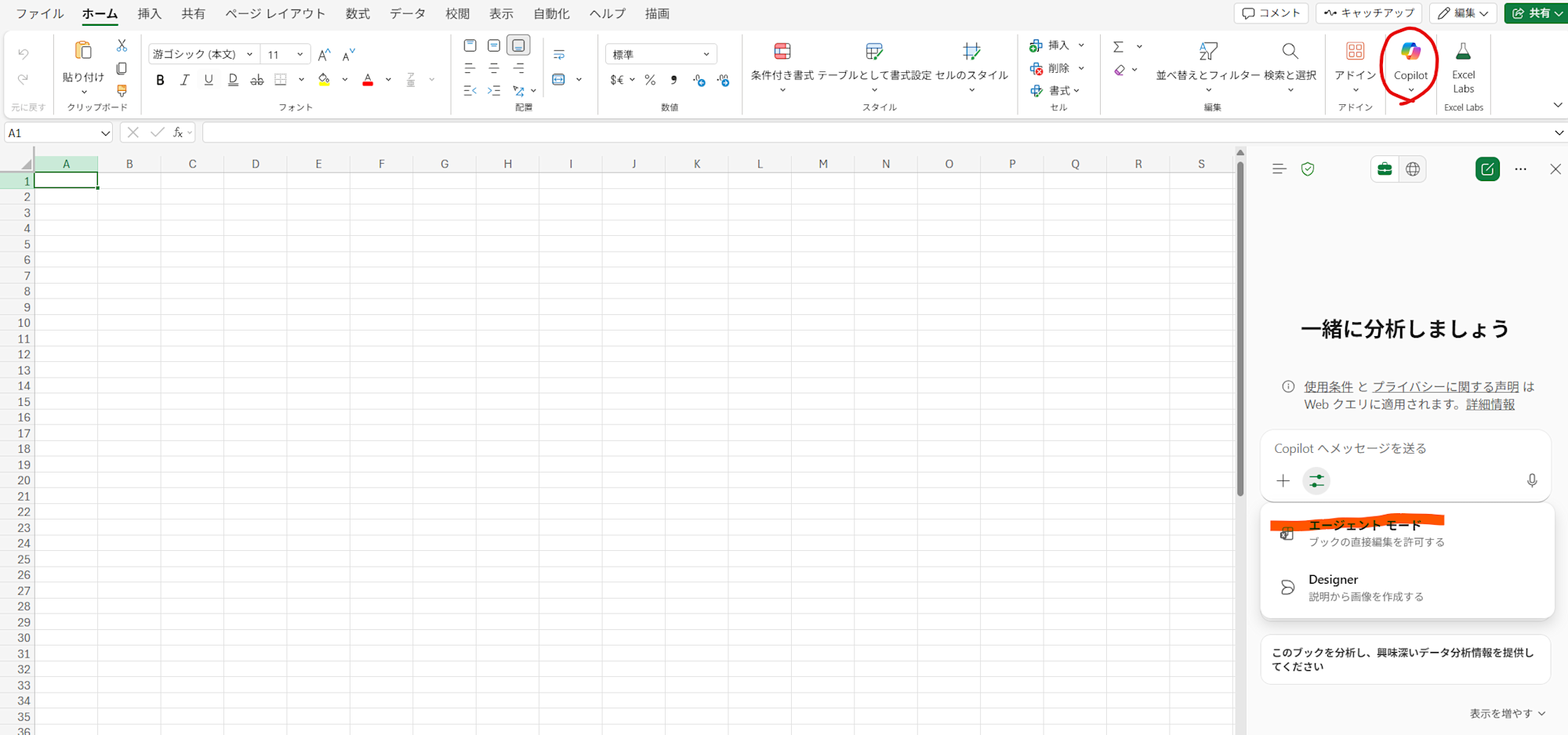Switch to the ページ レイアウト tab
The width and height of the screenshot is (1568, 735).
[275, 13]
